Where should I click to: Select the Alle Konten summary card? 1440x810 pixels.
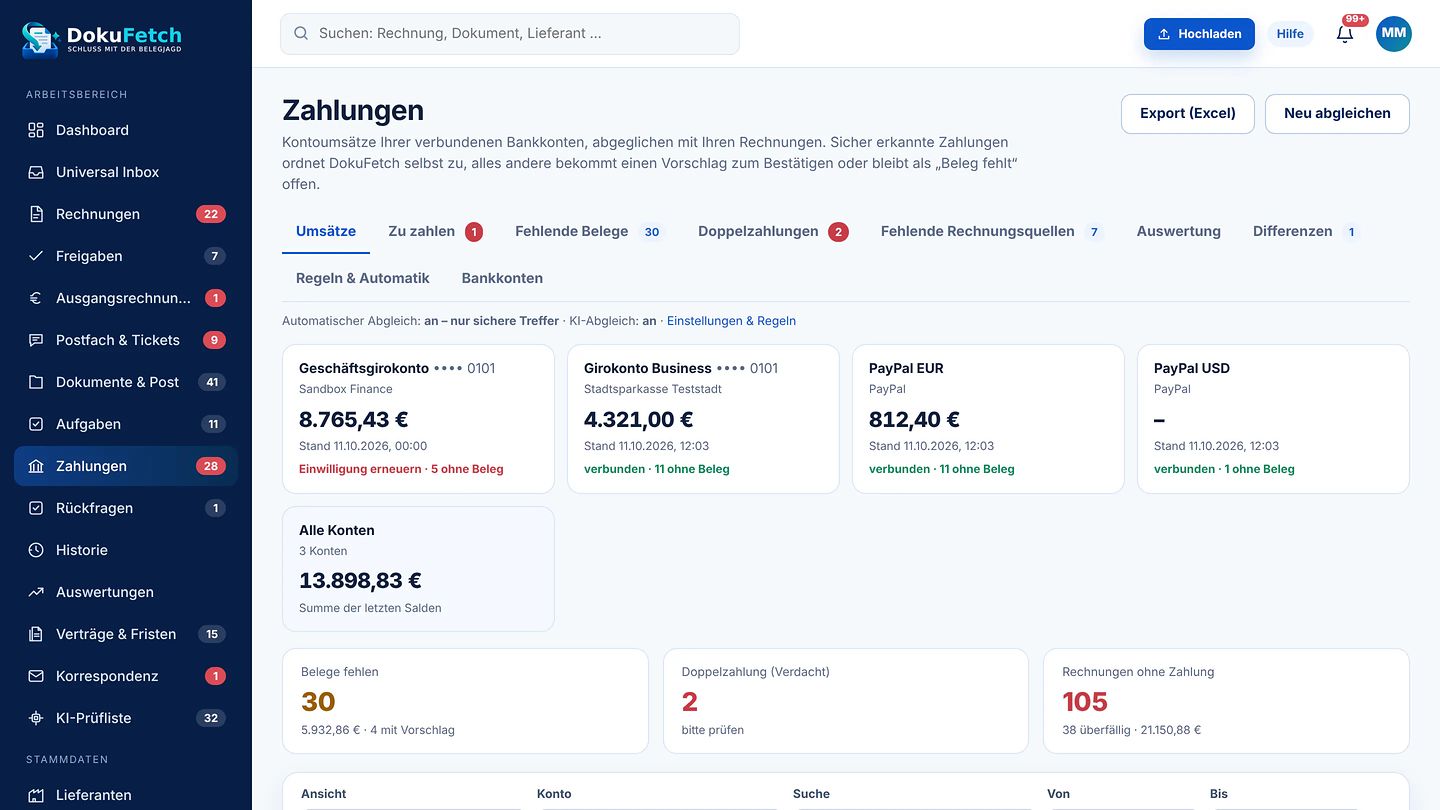tap(418, 569)
